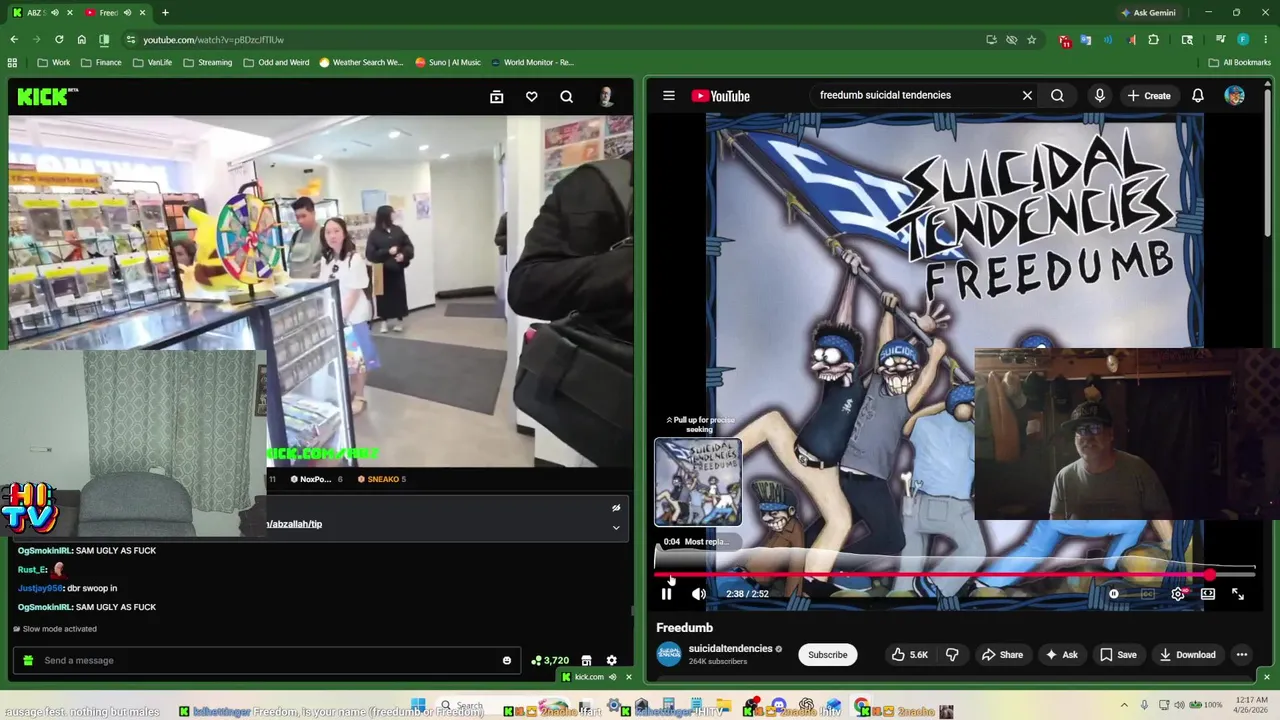Open Finance bookmarks folder

pos(100,62)
